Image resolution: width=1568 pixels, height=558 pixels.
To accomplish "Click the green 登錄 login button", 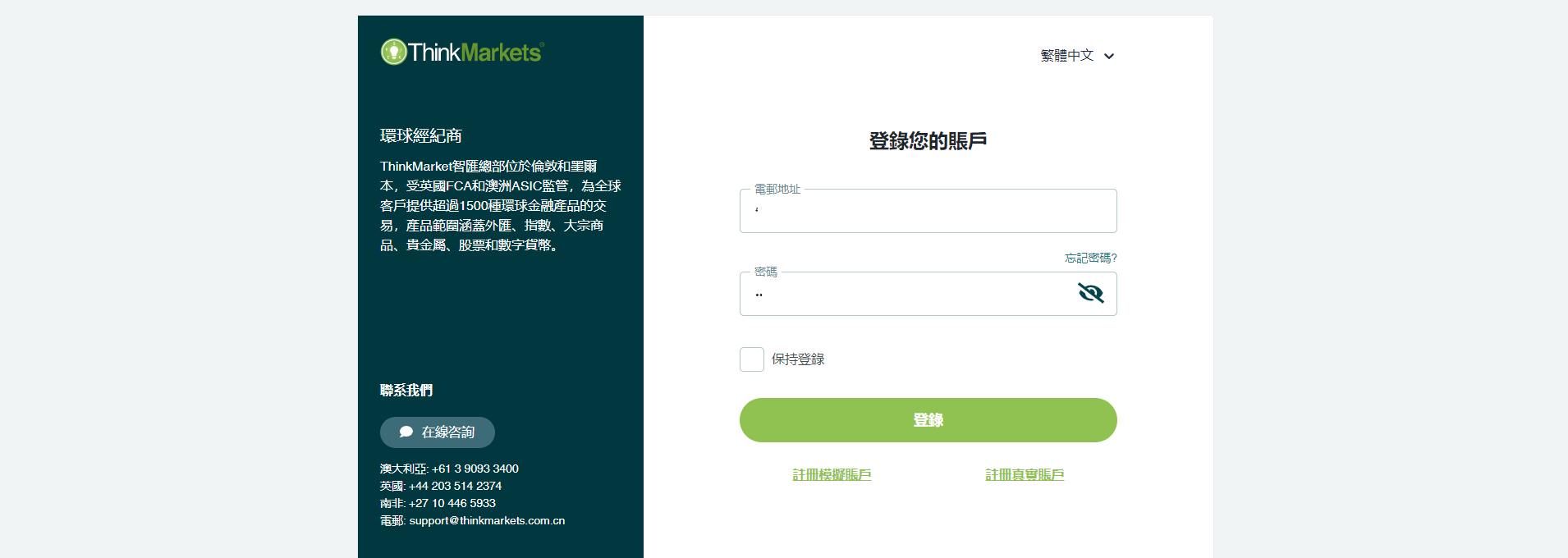I will click(928, 420).
